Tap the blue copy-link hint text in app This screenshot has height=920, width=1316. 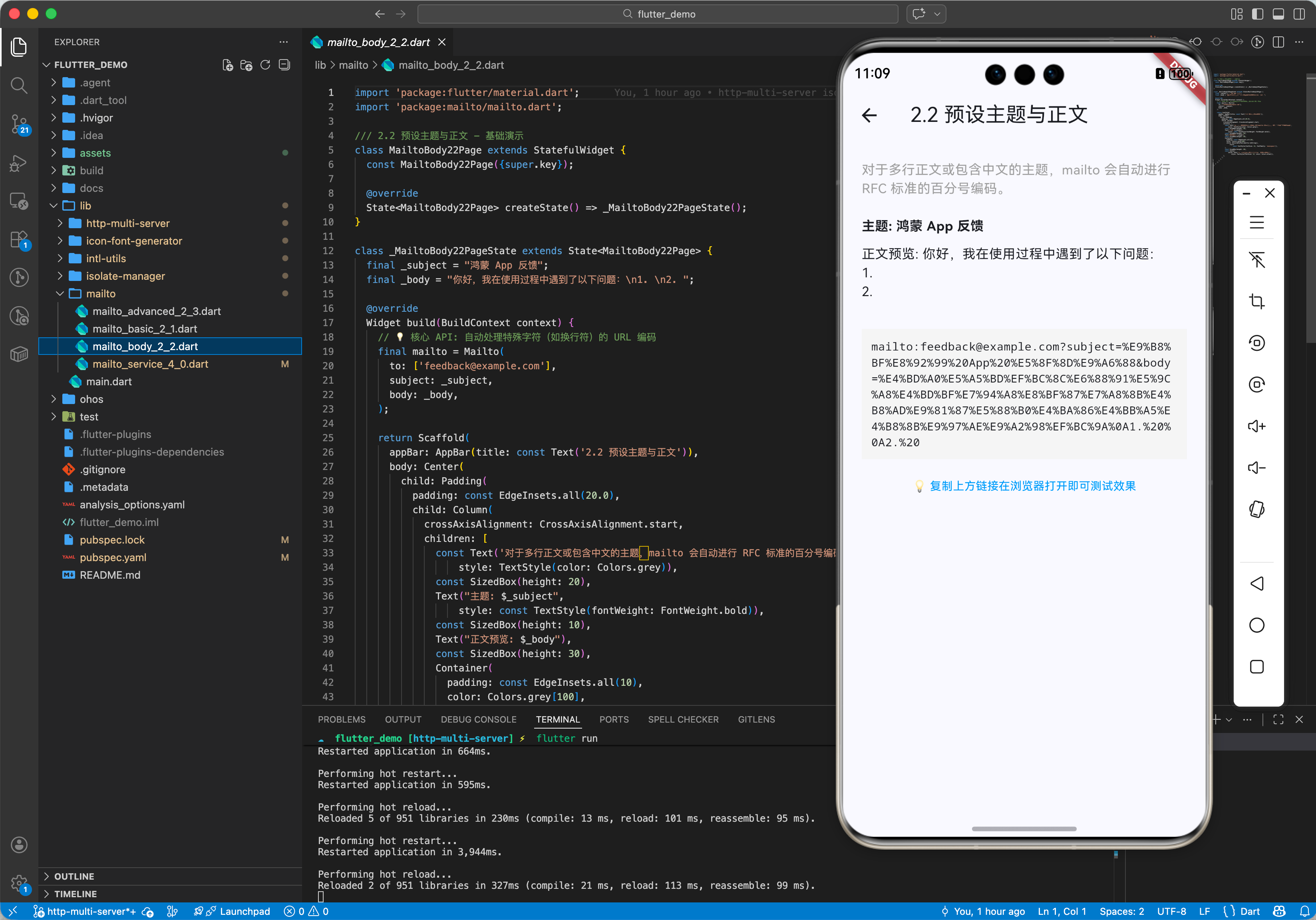[x=1032, y=486]
